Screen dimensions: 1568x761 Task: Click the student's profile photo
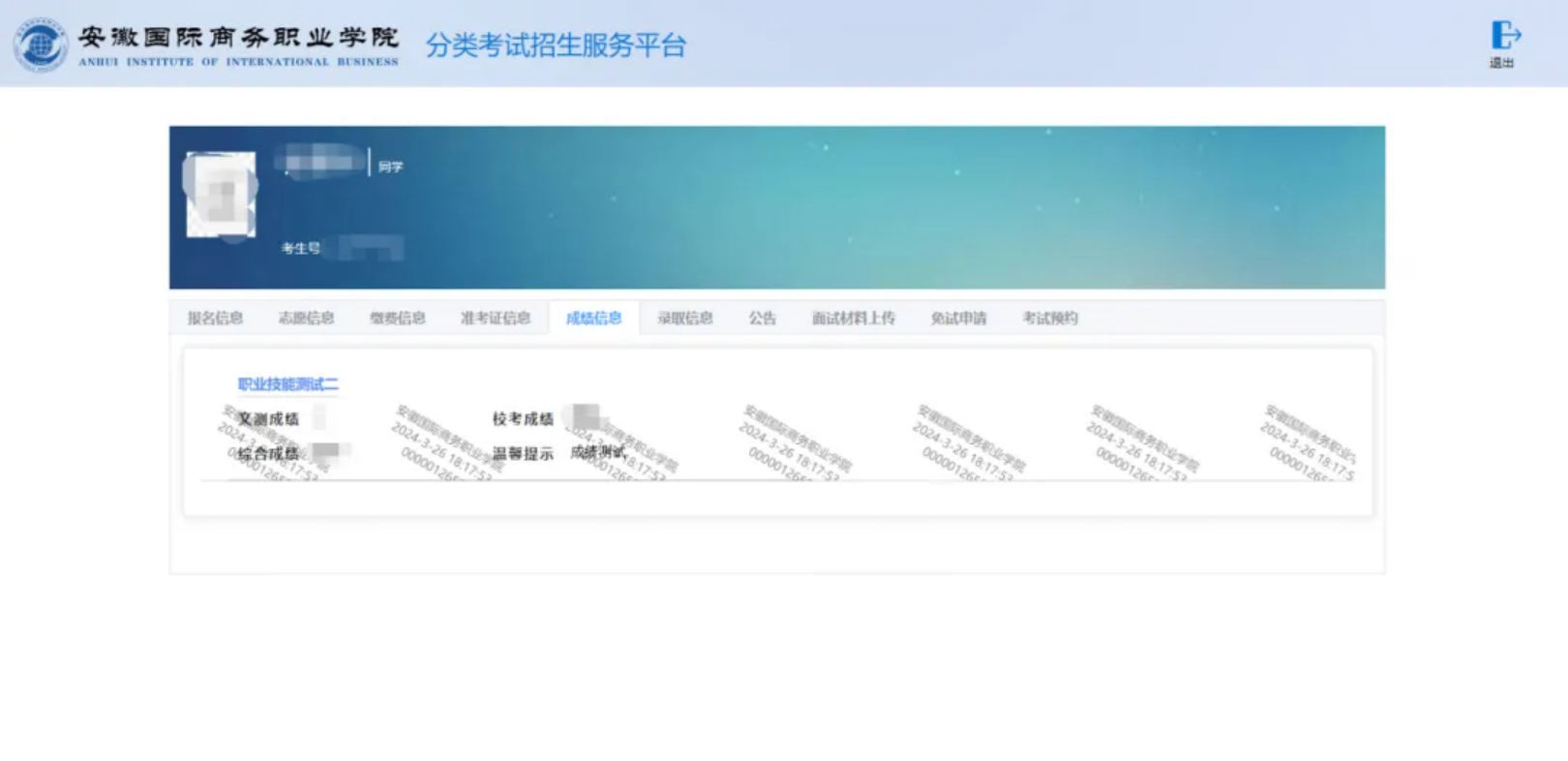point(221,195)
